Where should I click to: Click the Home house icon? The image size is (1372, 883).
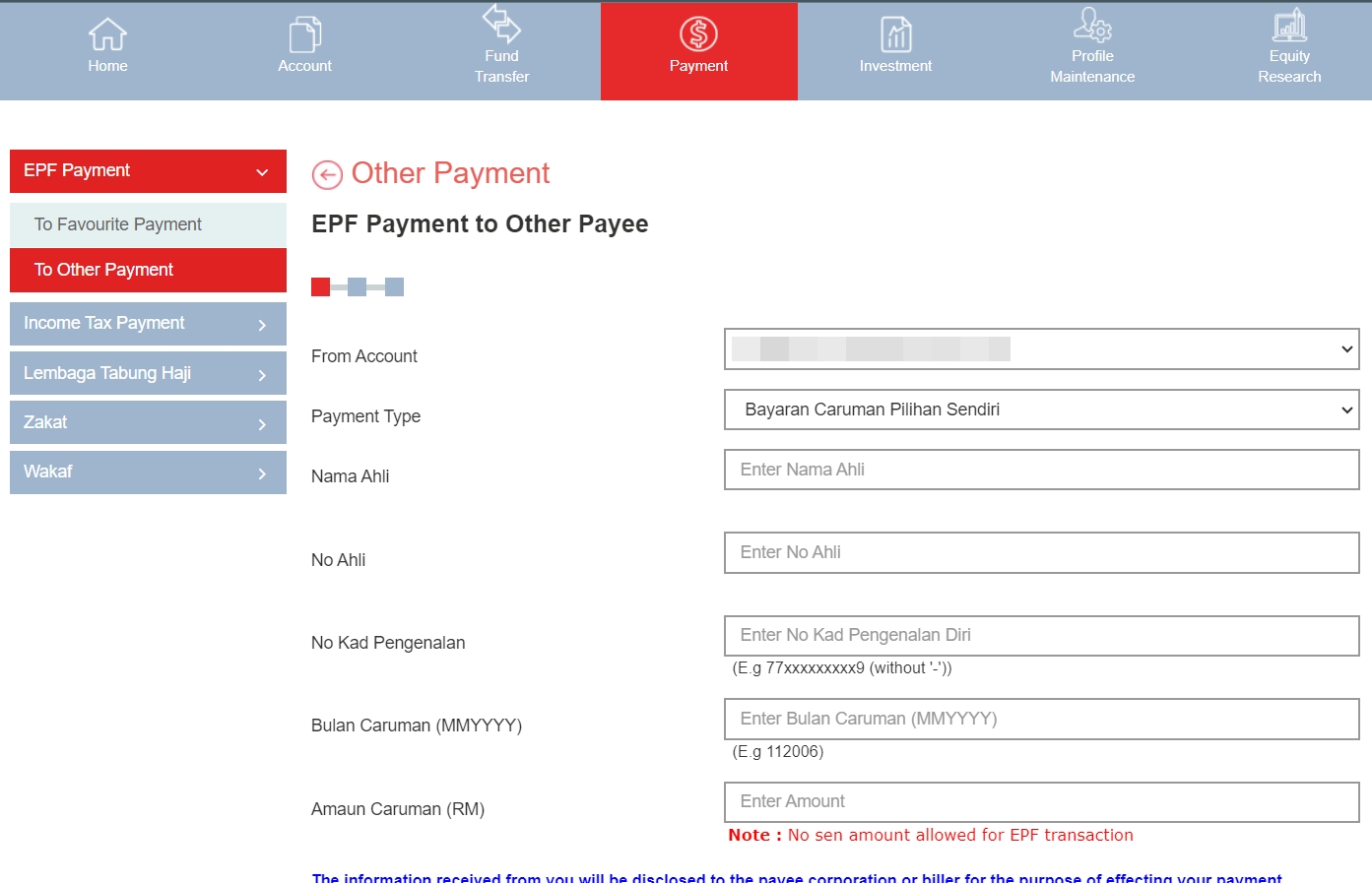coord(107,34)
